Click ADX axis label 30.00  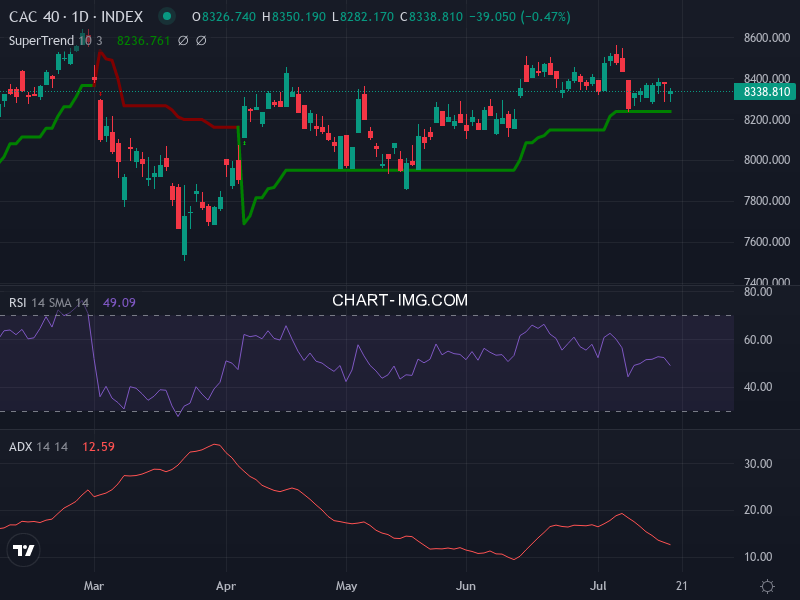point(758,464)
